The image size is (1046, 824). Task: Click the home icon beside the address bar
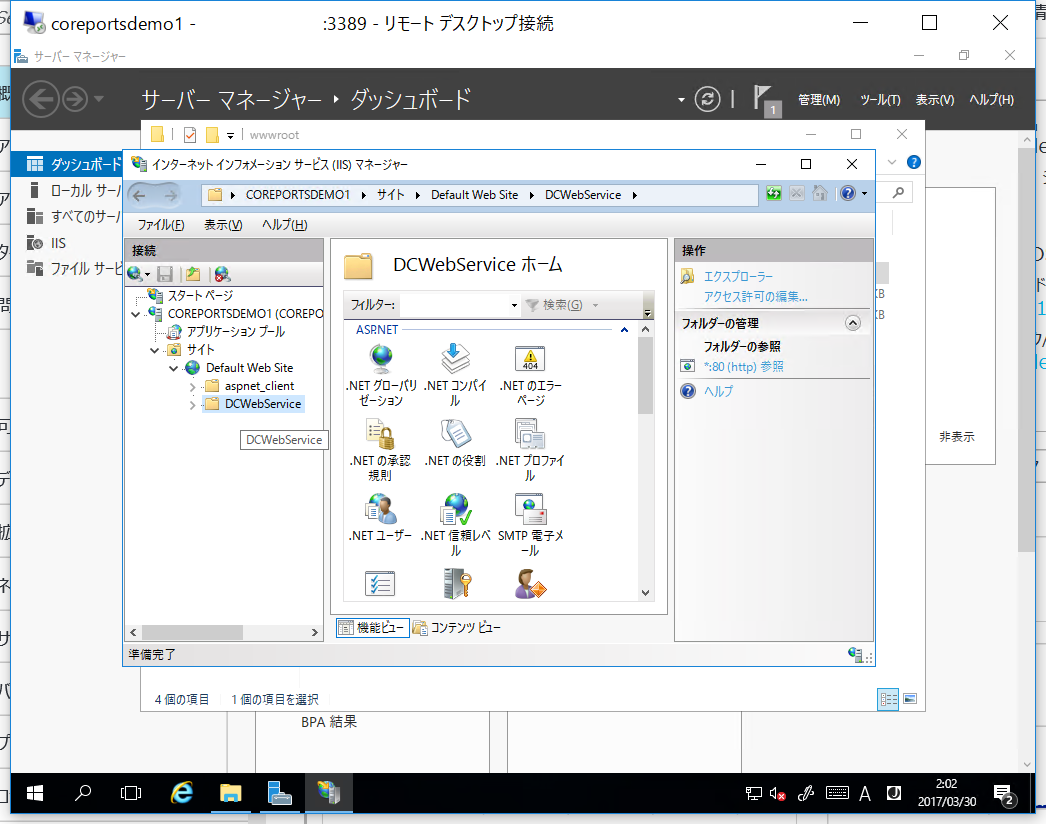820,194
